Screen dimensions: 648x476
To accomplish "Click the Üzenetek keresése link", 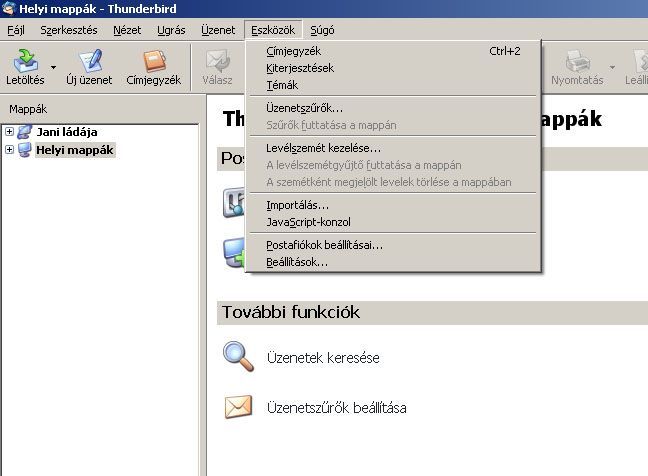I will pyautogui.click(x=323, y=358).
